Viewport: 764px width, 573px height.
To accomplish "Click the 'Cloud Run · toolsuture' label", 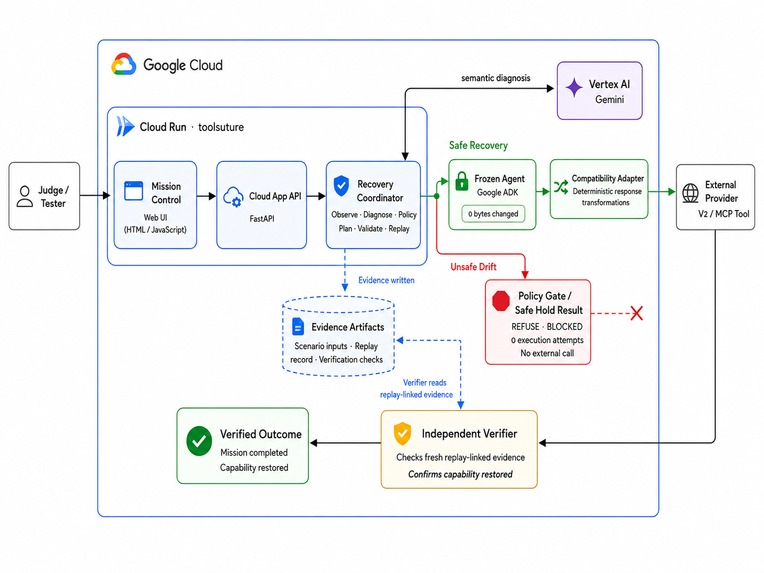I will (x=191, y=127).
